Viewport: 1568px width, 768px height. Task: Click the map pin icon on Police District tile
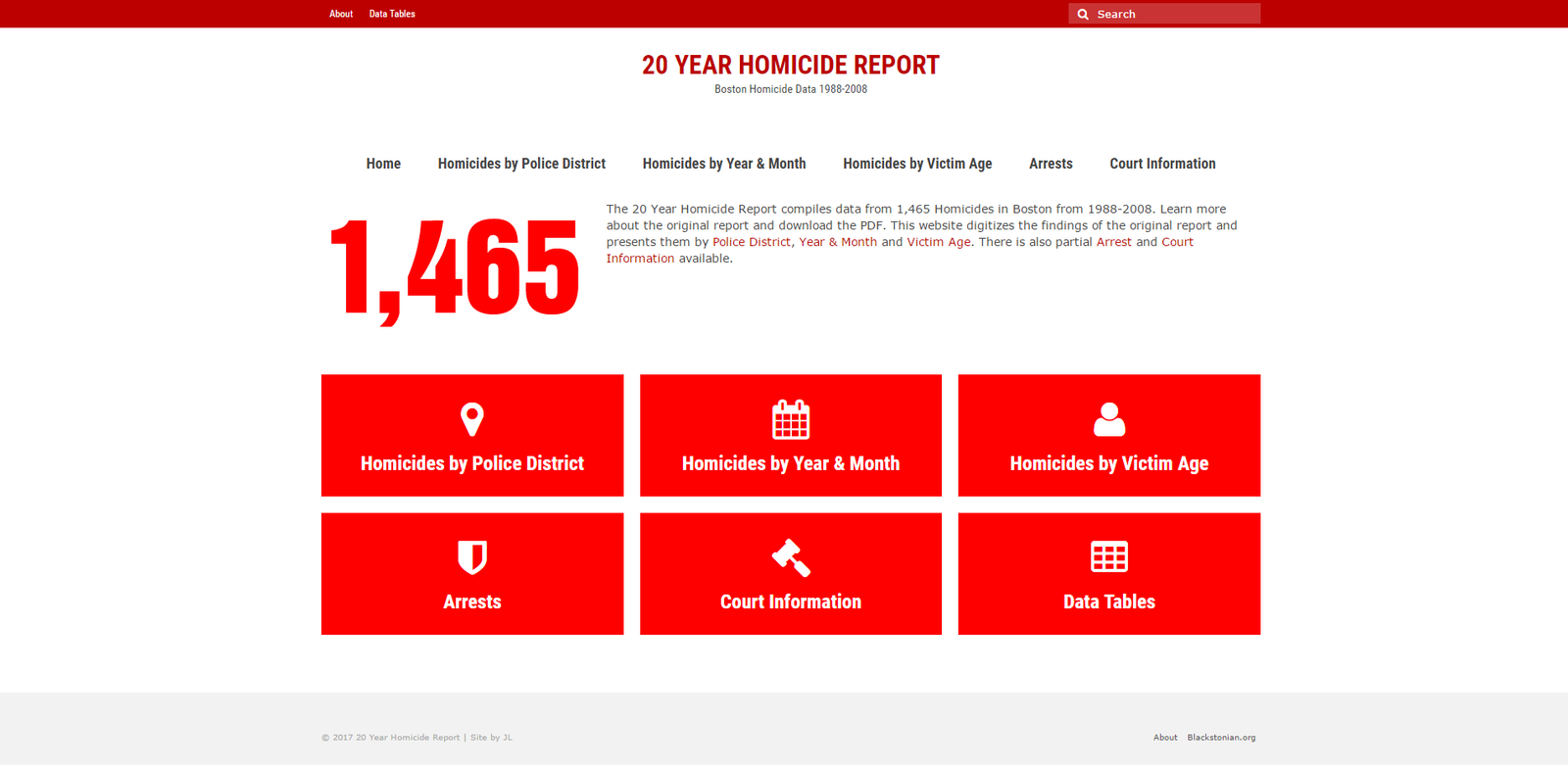[471, 419]
